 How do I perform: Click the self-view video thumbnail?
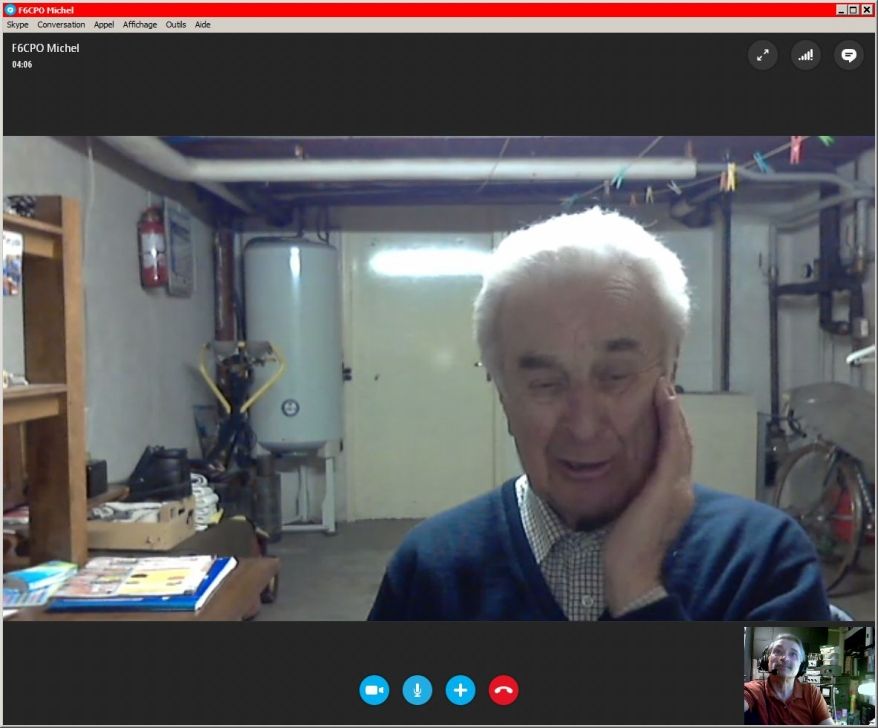tap(808, 675)
